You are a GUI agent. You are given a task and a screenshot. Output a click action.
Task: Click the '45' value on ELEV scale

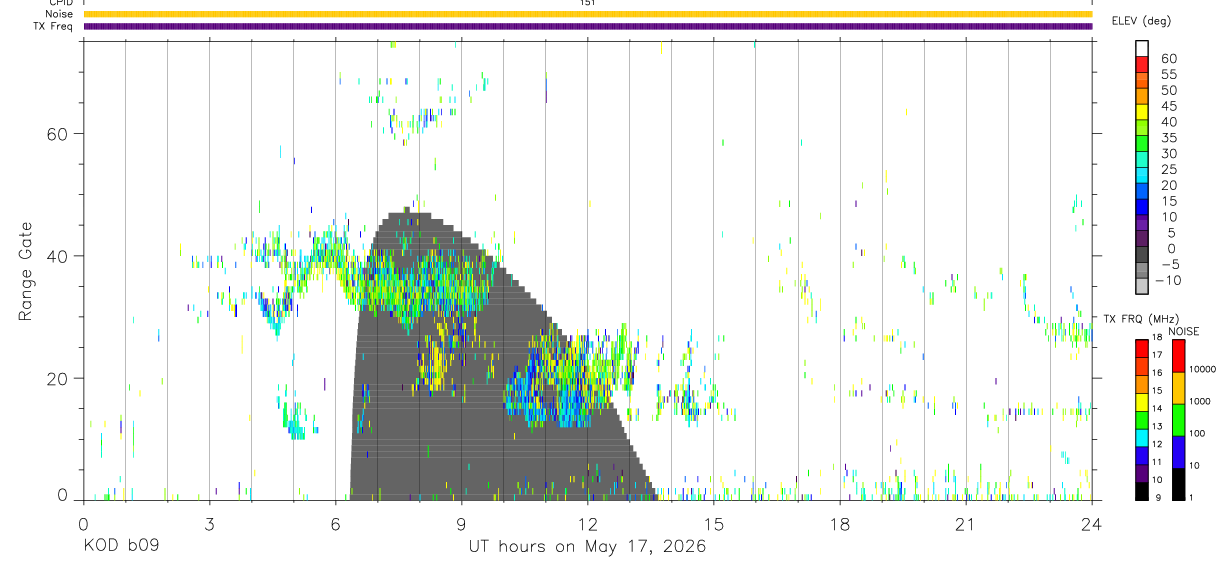1168,106
